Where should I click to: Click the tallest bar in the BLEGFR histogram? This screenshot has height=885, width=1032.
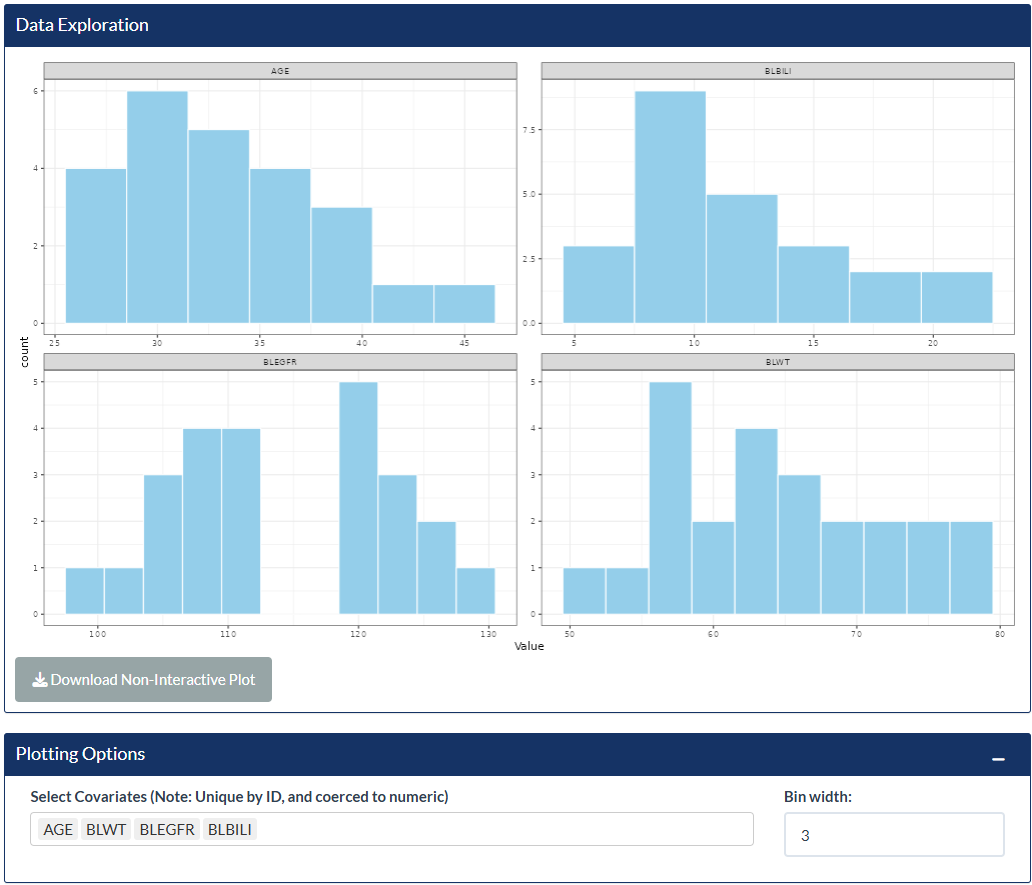358,497
